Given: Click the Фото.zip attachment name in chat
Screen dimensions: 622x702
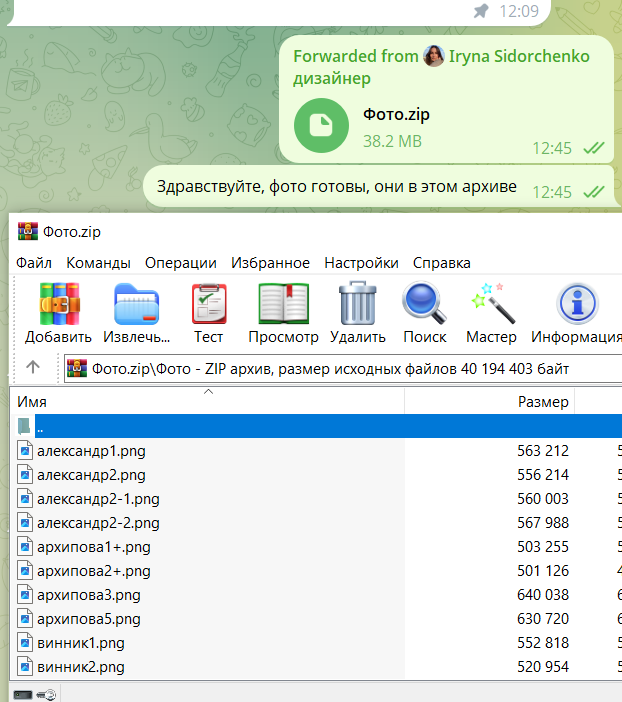Looking at the screenshot, I should (396, 114).
